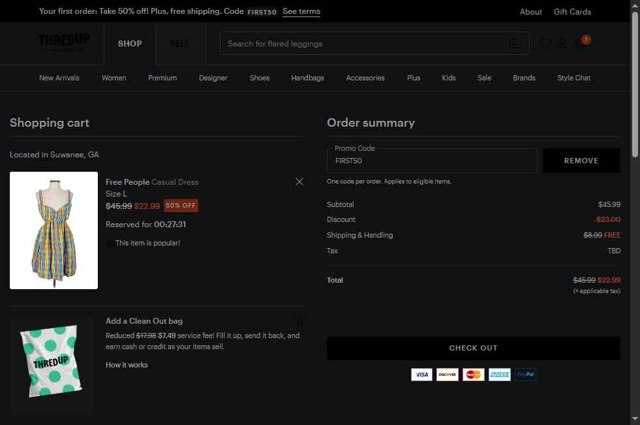Click the Reserved for 00:27:31 timer
Viewport: 640px width, 425px height.
coord(146,224)
